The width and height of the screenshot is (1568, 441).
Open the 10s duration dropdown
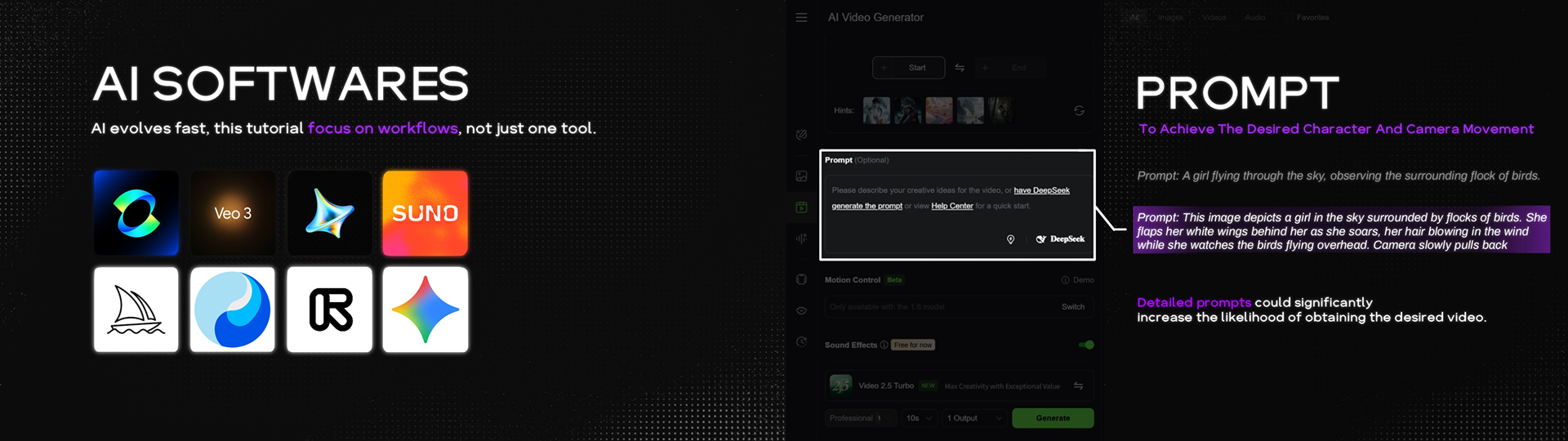[x=919, y=418]
